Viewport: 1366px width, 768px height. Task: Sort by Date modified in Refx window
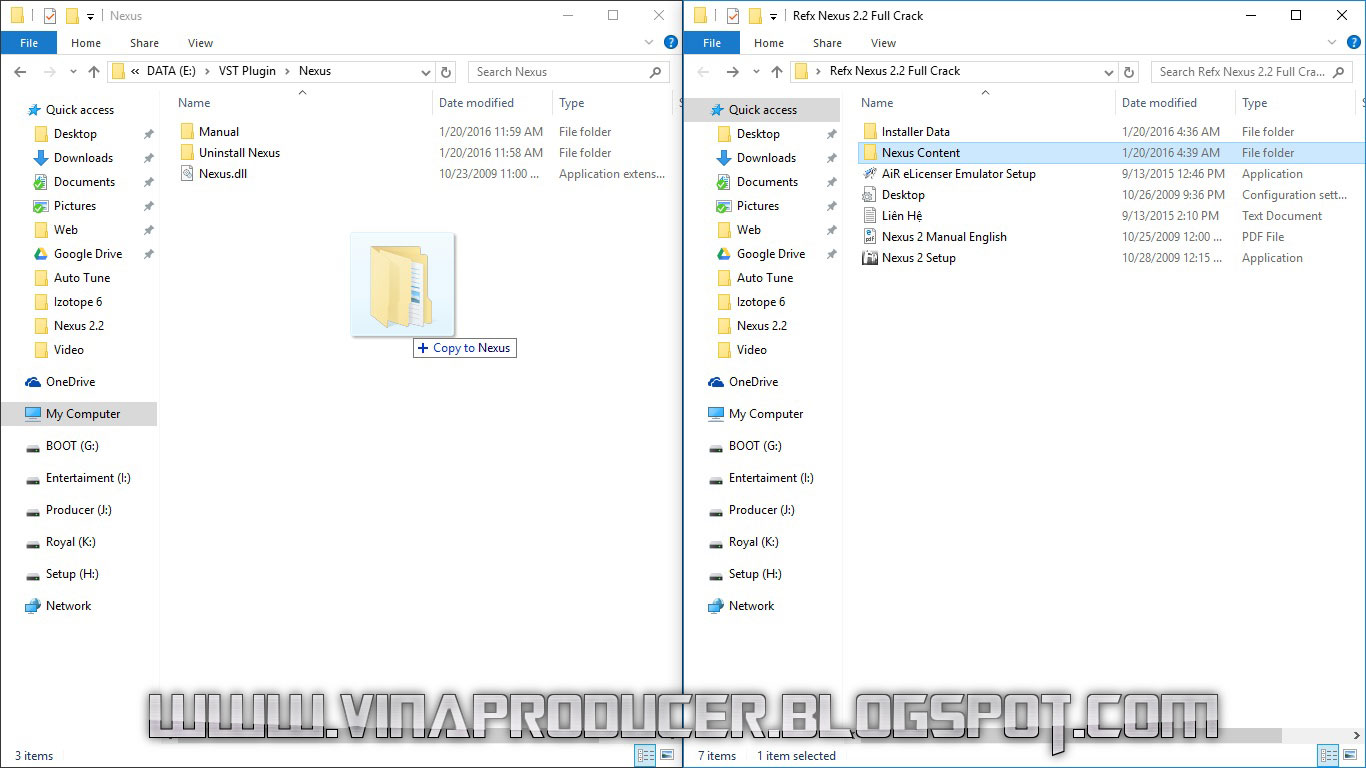(1159, 103)
